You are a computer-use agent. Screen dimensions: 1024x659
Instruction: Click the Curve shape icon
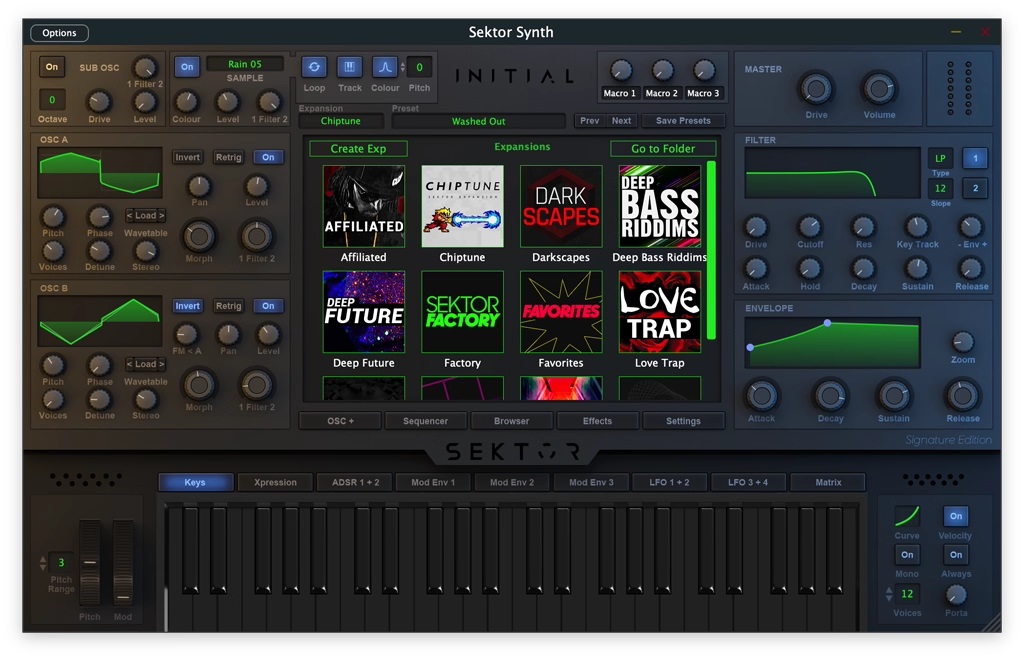click(907, 516)
